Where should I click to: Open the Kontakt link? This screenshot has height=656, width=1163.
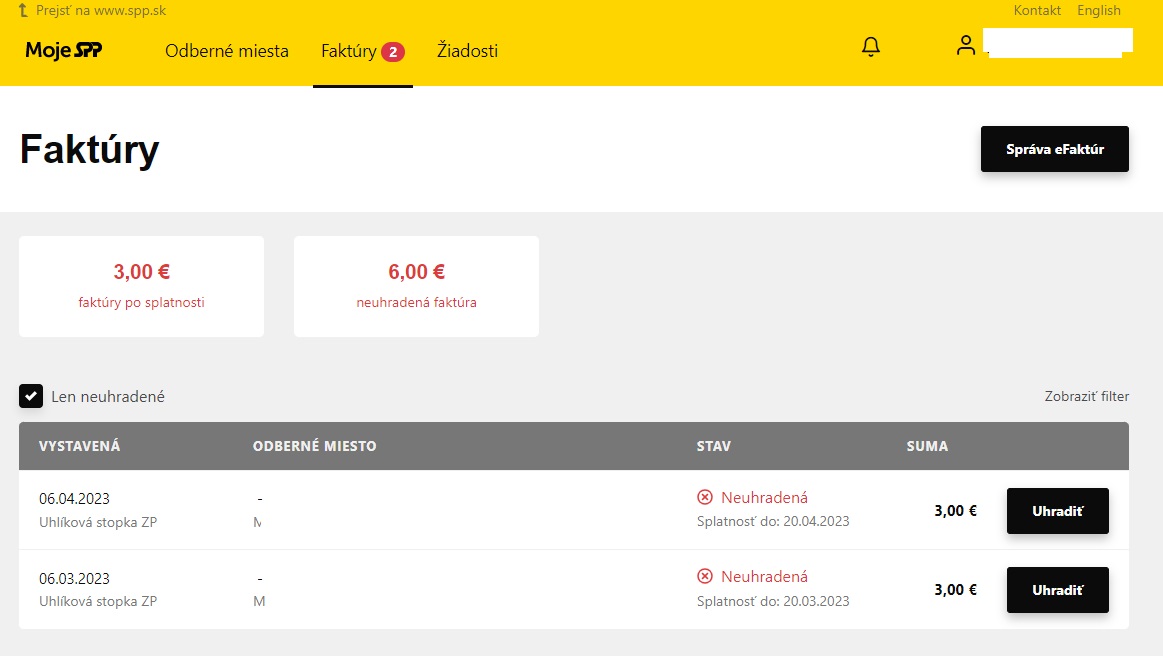click(1037, 10)
